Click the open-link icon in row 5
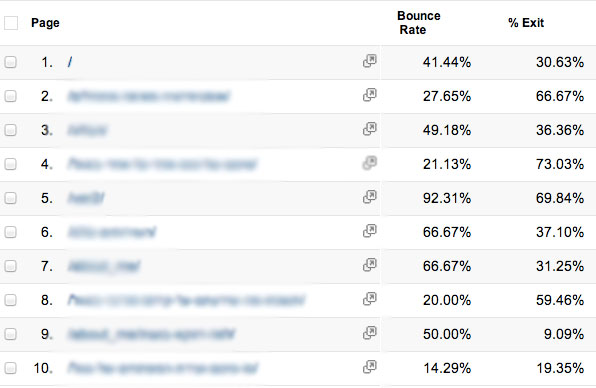 tap(369, 197)
